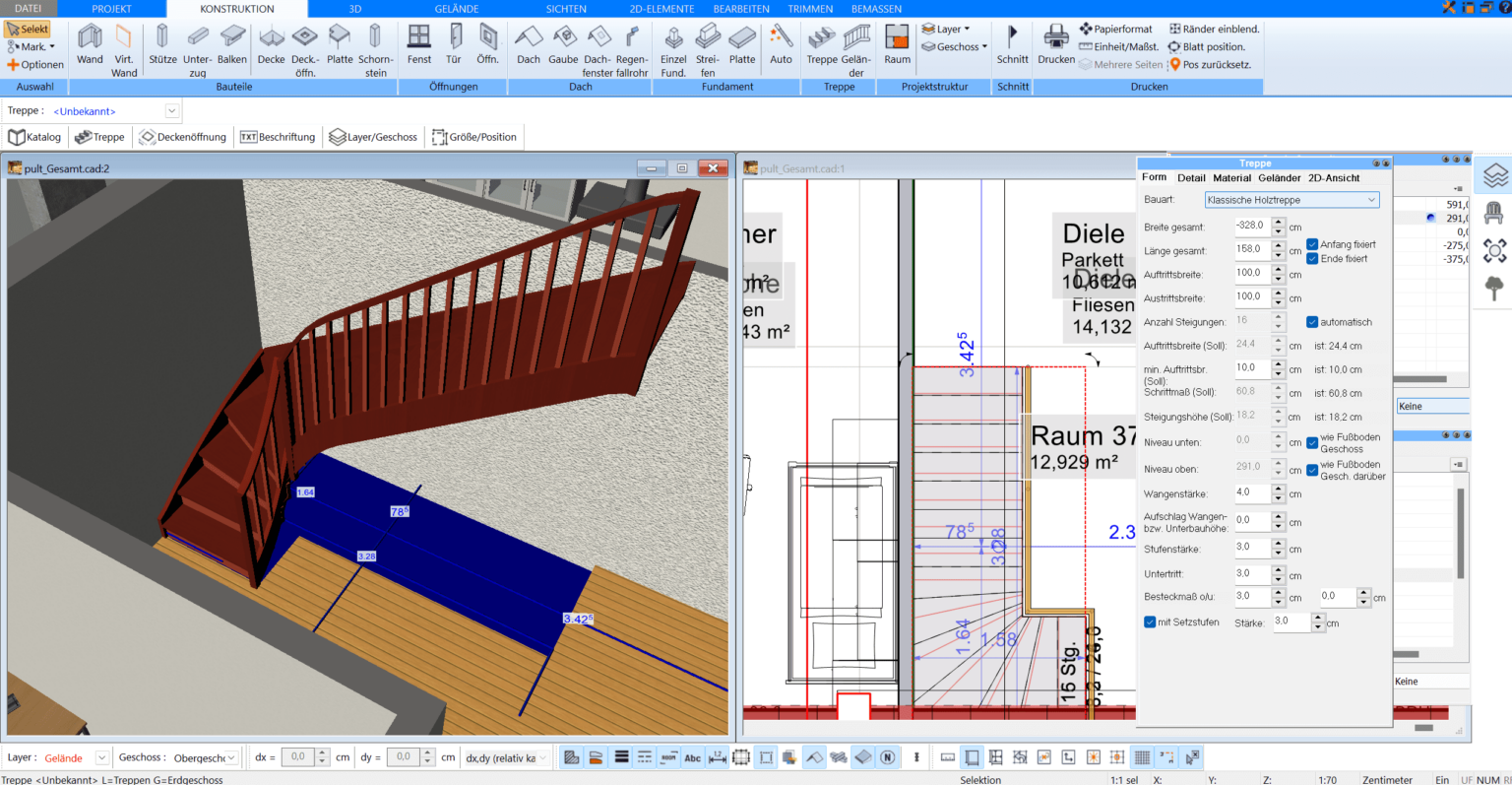This screenshot has height=785, width=1512.
Task: Open the GELÄNDE ribbon tab
Action: click(457, 9)
